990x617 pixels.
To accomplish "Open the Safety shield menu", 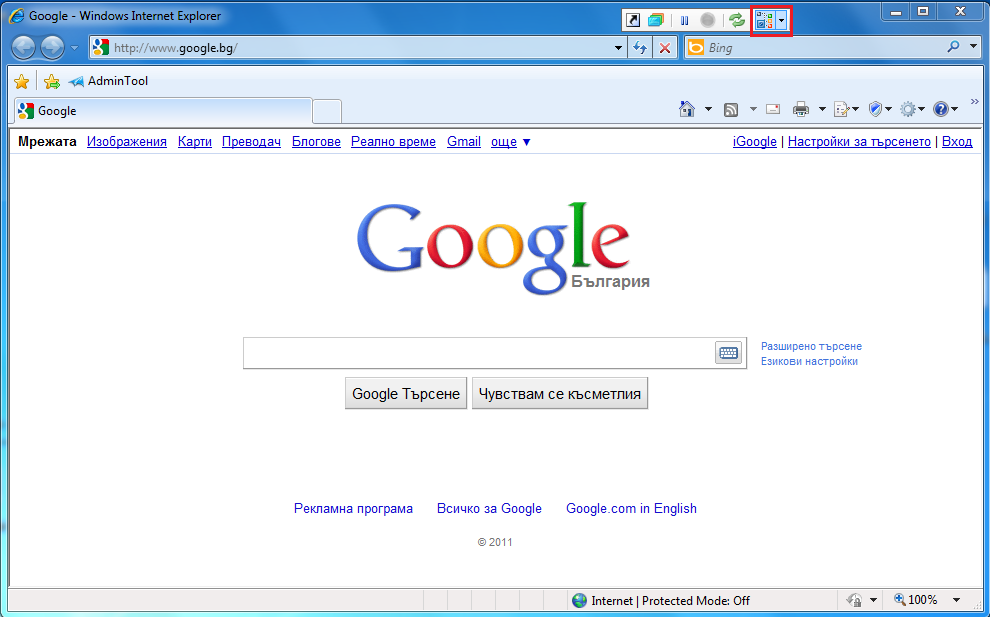I will coord(880,110).
